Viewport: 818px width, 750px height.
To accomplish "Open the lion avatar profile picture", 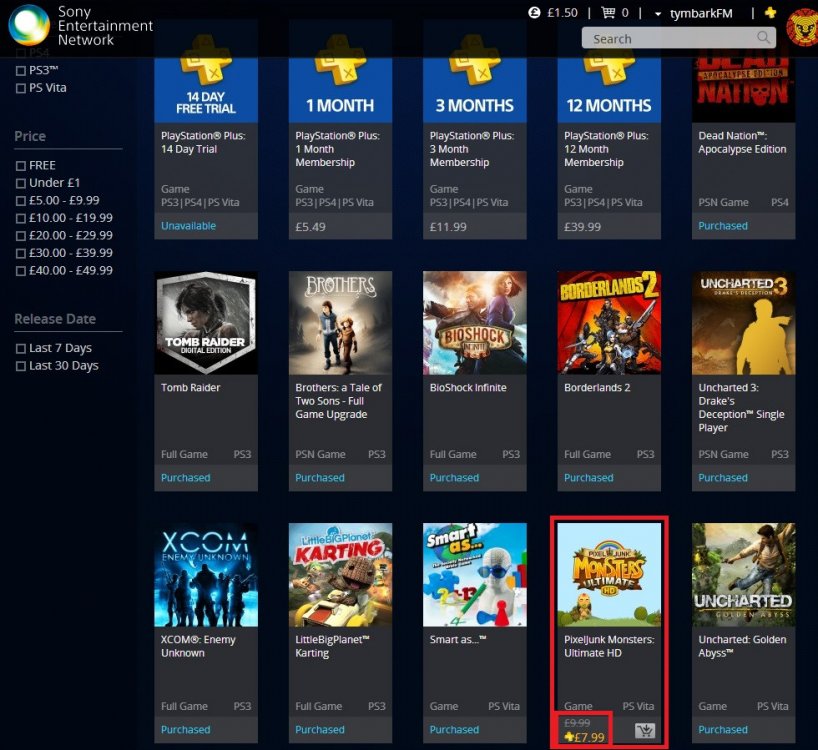I will tap(802, 27).
